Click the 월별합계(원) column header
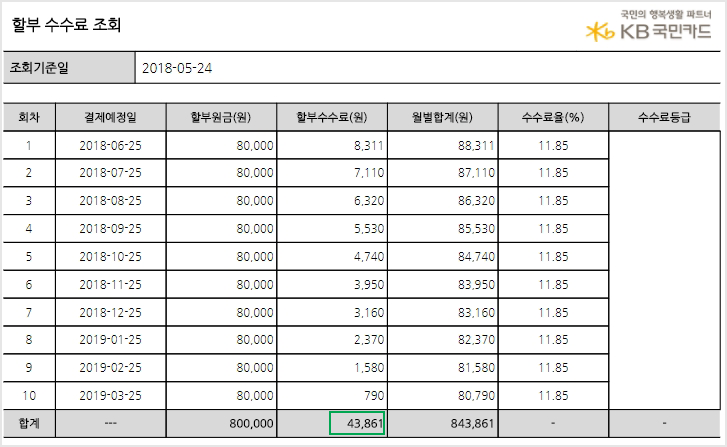This screenshot has height=447, width=727. click(x=442, y=117)
